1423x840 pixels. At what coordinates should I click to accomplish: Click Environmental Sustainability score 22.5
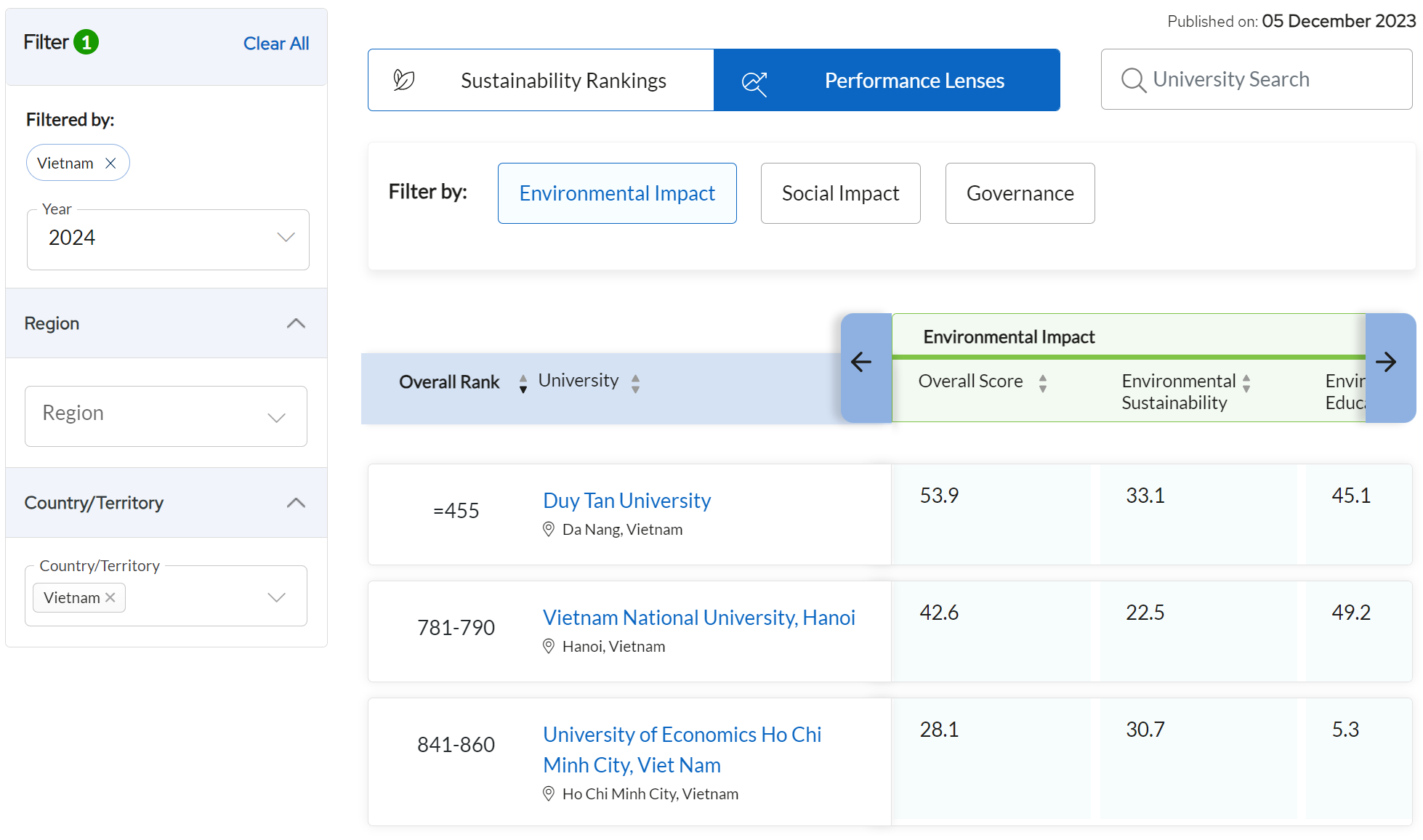point(1145,613)
